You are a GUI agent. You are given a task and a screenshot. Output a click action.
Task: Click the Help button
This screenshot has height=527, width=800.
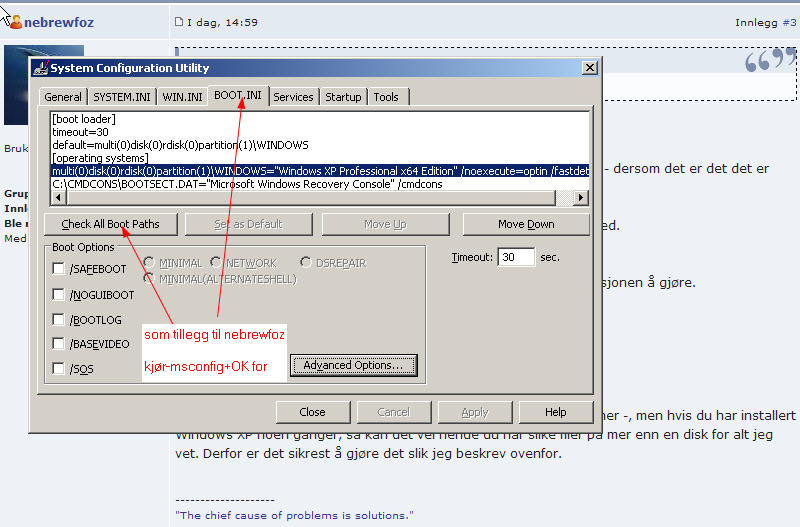(556, 412)
